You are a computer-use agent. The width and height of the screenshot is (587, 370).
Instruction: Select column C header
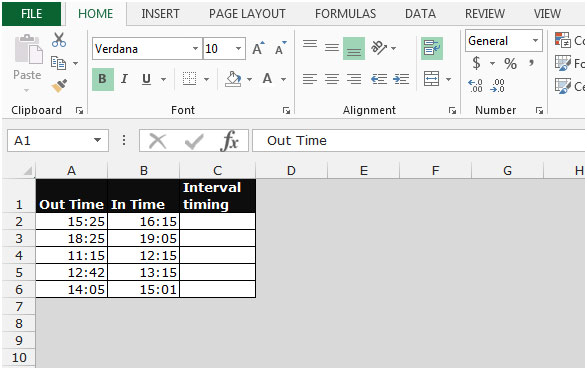tap(218, 170)
